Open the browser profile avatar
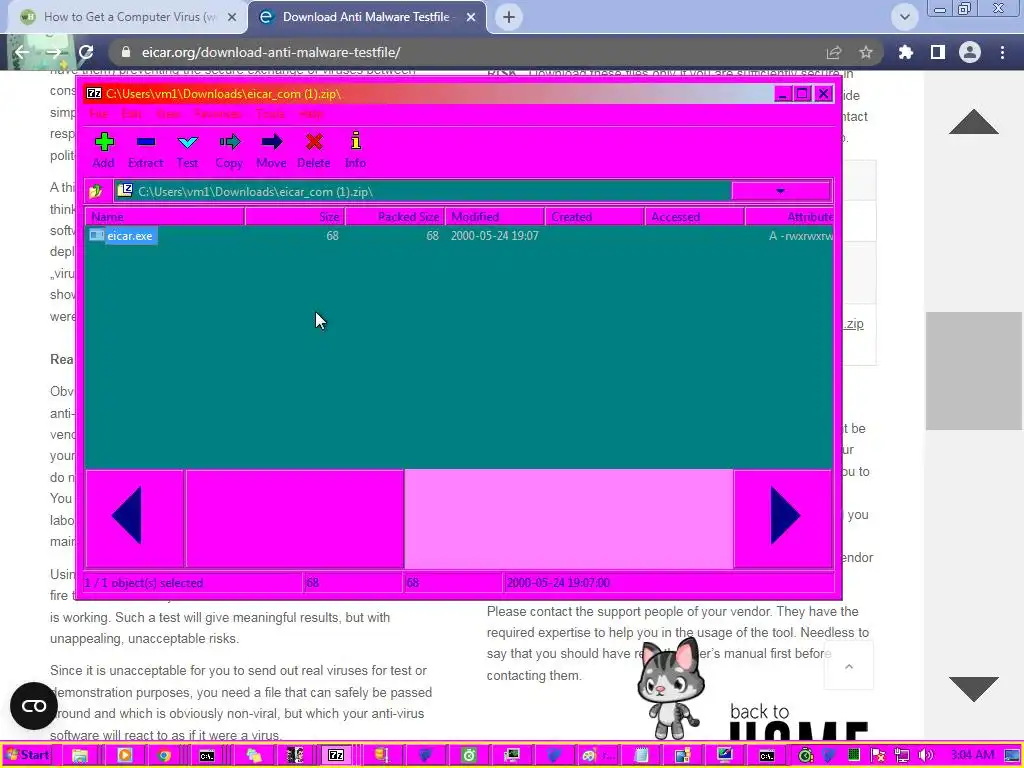The width and height of the screenshot is (1024, 768). tap(970, 52)
